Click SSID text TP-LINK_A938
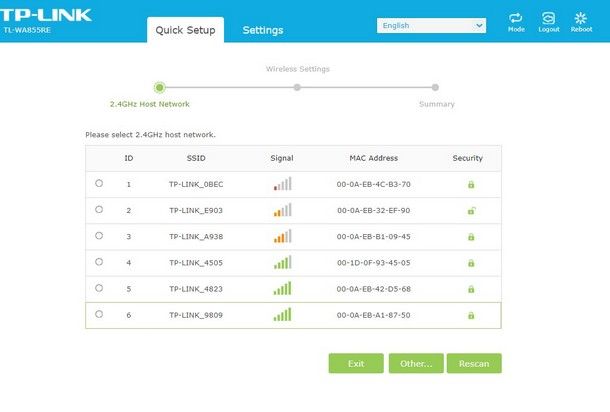 coord(196,237)
